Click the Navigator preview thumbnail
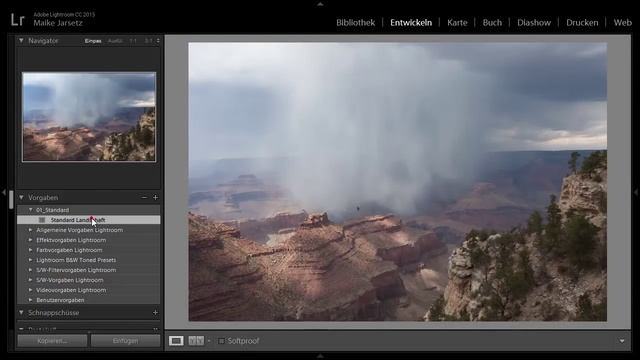Screen dimensions: 640x360 89,117
